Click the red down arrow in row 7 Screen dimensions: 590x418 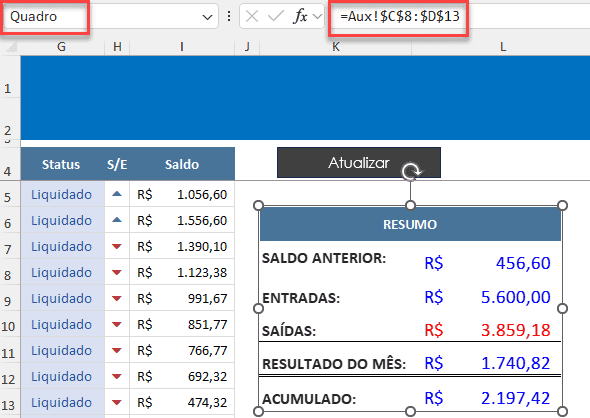pos(117,246)
